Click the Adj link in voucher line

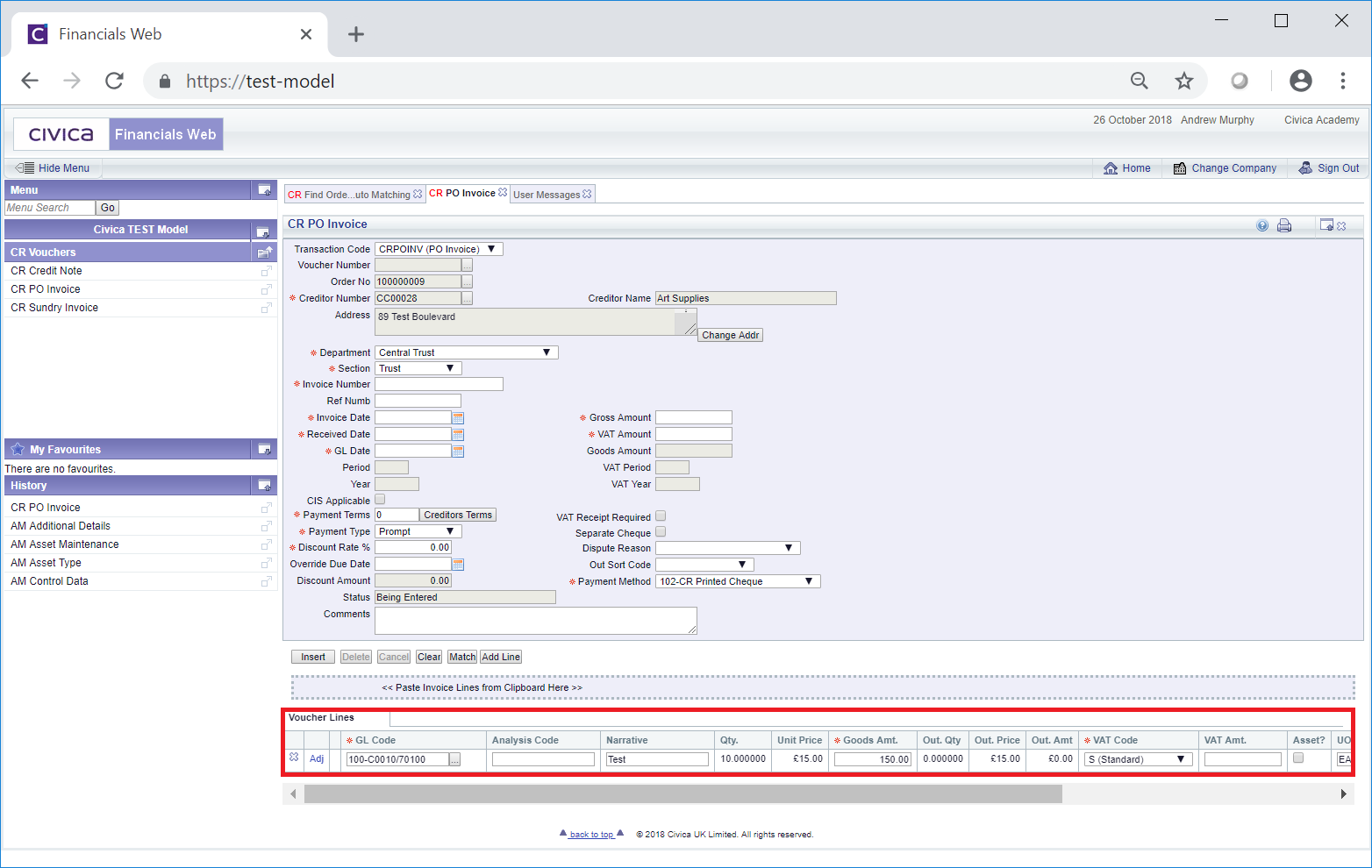(x=317, y=759)
